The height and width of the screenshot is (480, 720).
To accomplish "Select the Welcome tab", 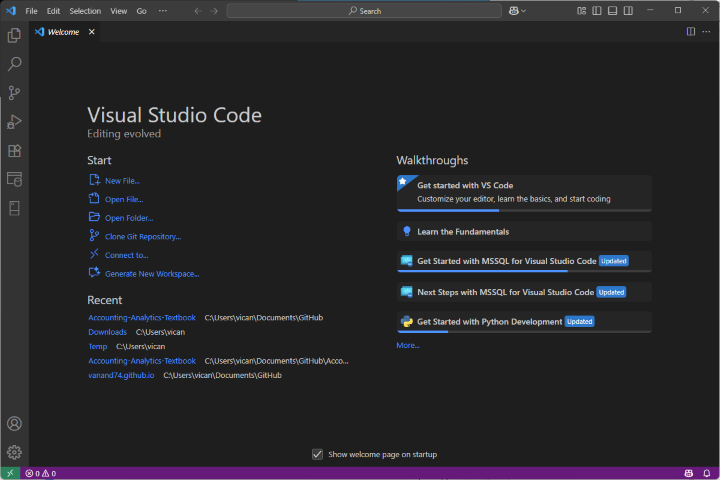I will [63, 32].
